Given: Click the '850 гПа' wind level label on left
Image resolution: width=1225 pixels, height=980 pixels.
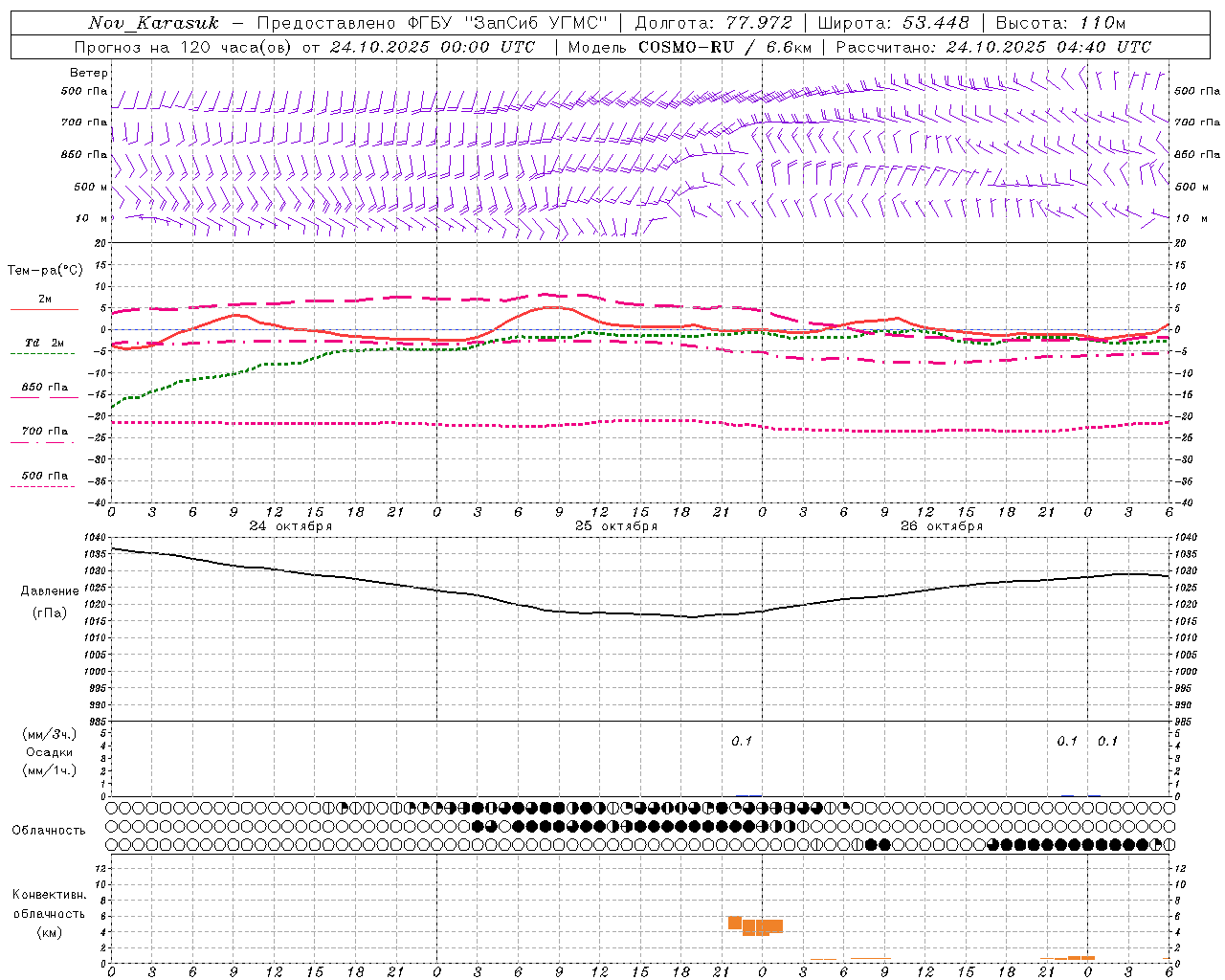Looking at the screenshot, I should pyautogui.click(x=84, y=154).
